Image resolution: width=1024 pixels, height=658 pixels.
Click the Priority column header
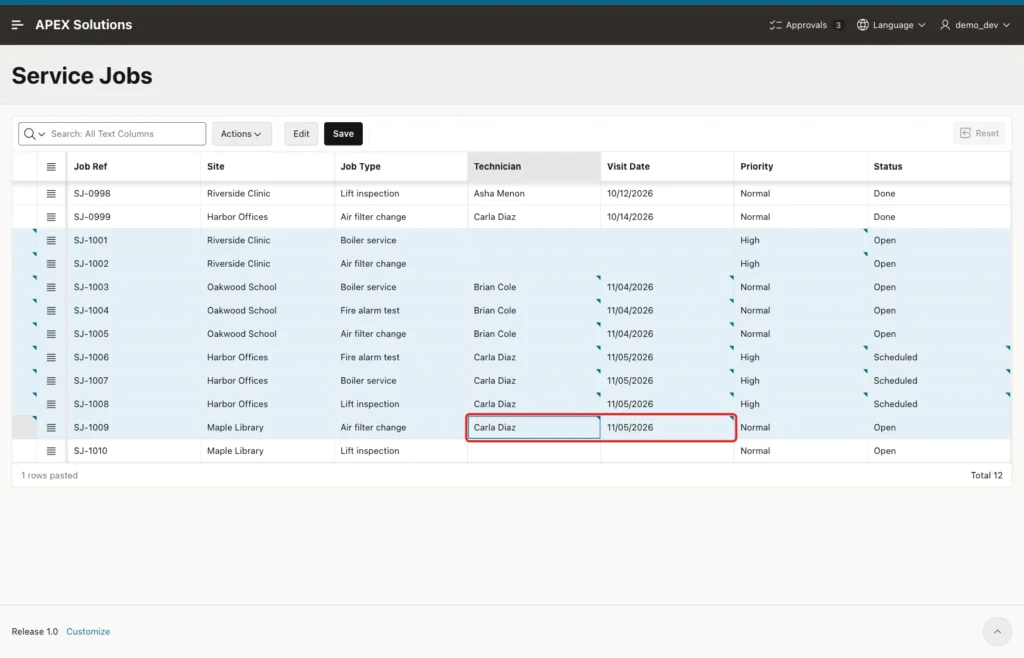(801, 166)
